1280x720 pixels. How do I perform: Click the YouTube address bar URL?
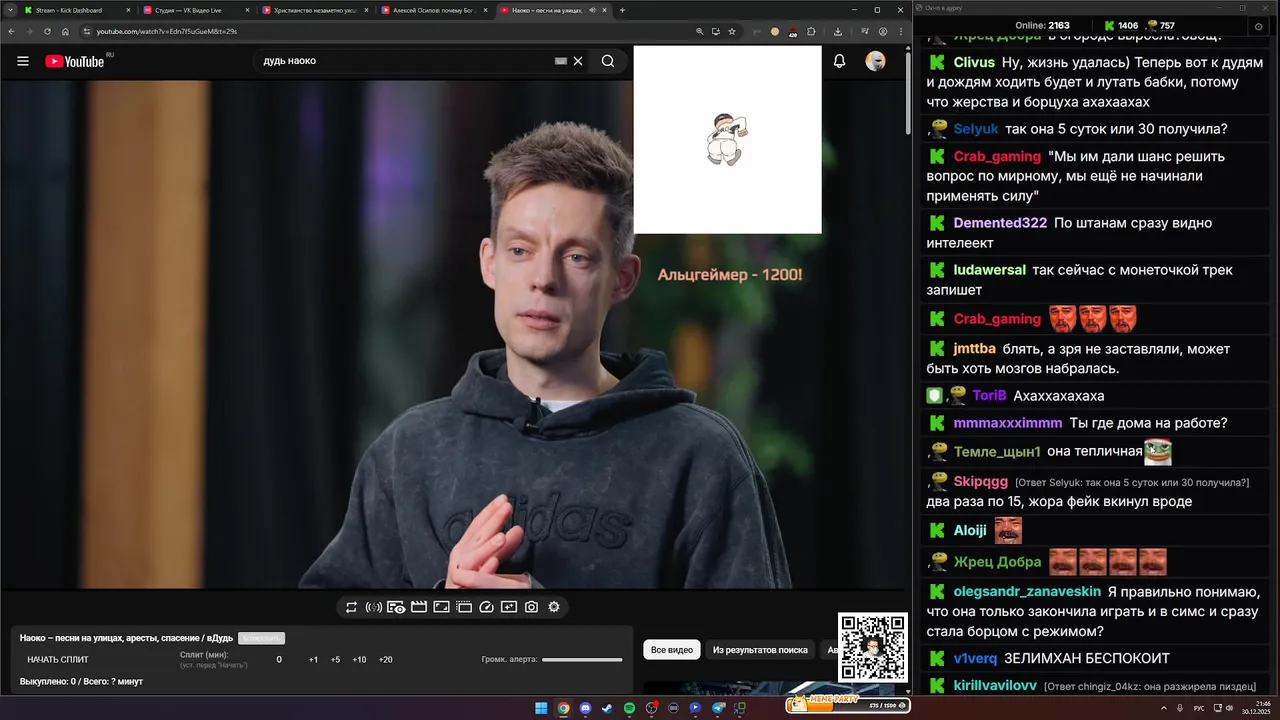click(x=167, y=31)
